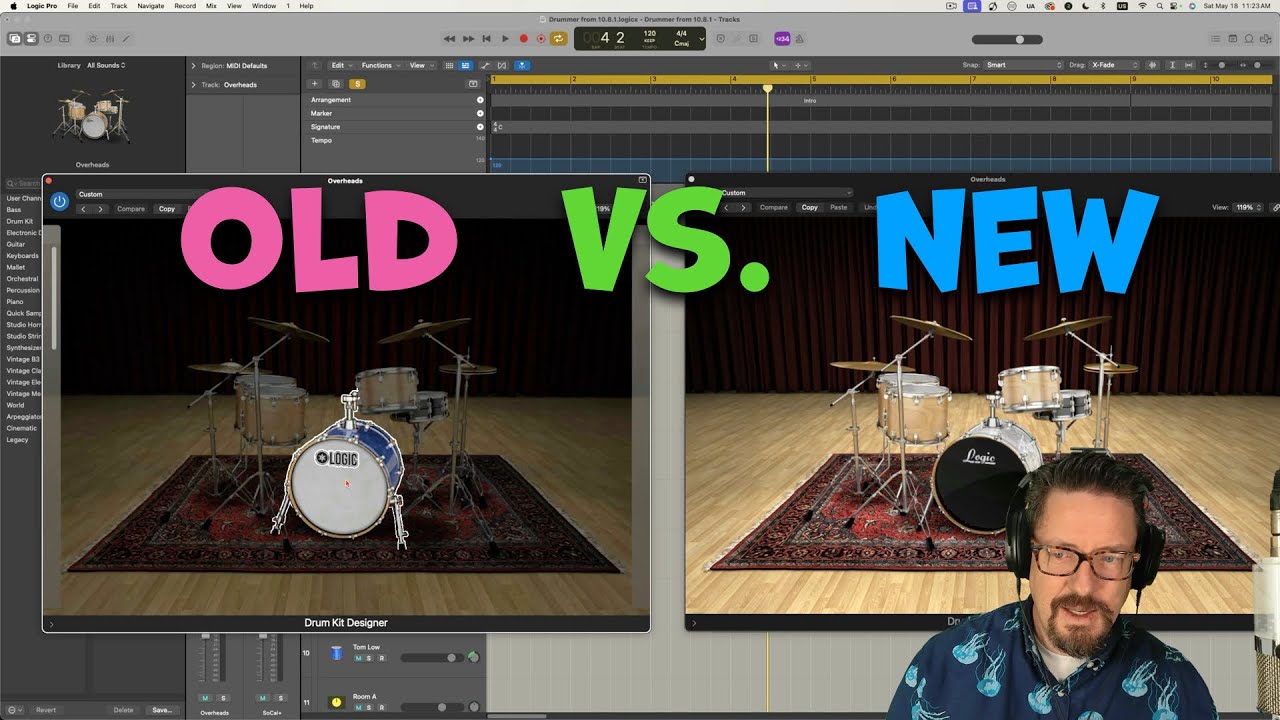The width and height of the screenshot is (1280, 720).
Task: Open the File menu
Action: (x=73, y=6)
